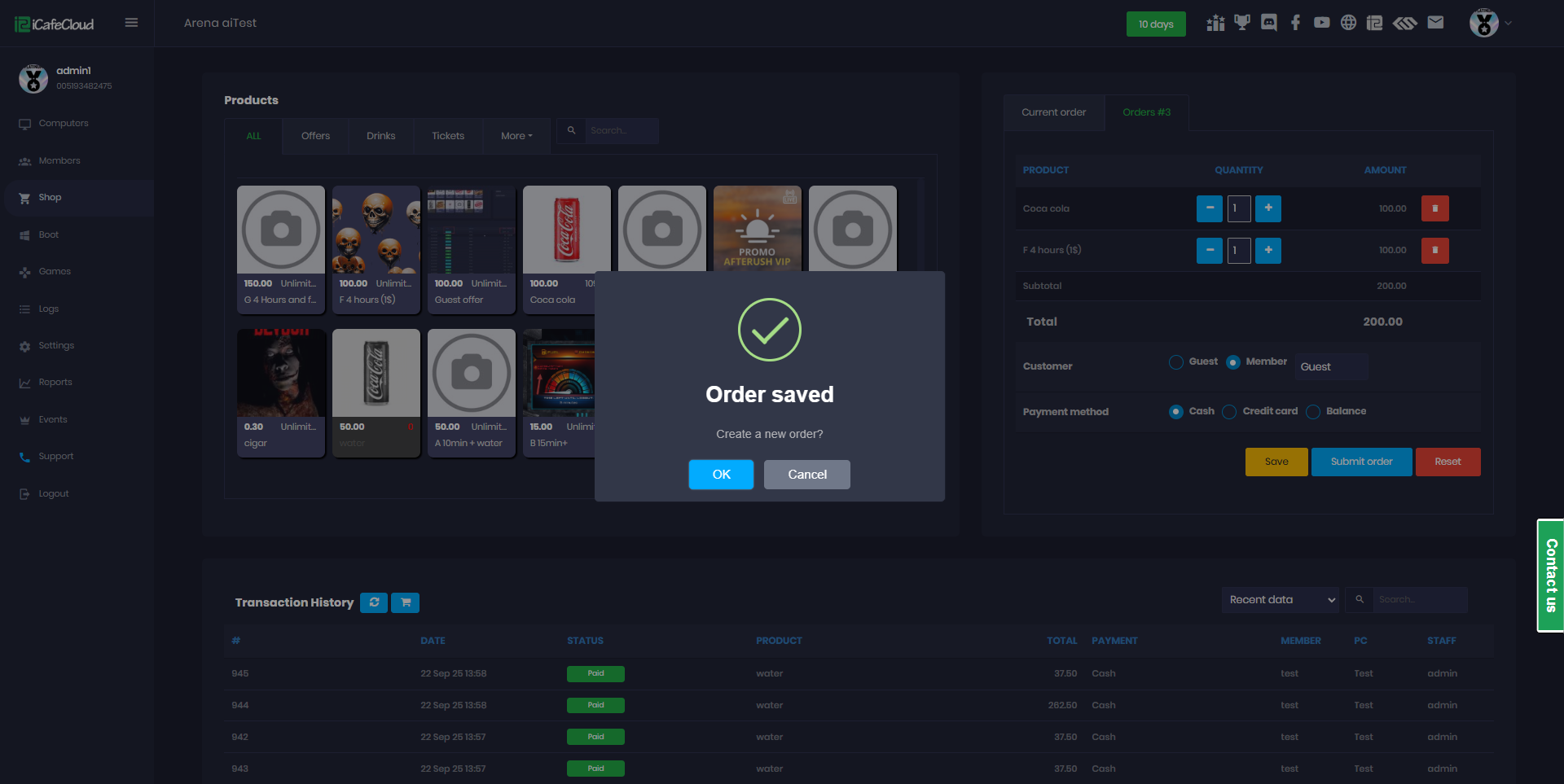Focus the Transaction History search field
This screenshot has width=1564, height=784.
[x=1420, y=600]
